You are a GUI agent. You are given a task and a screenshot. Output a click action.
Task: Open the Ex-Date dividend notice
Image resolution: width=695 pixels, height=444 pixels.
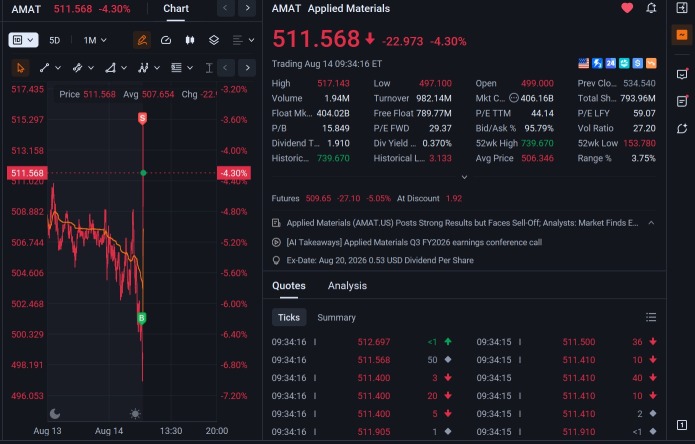(x=380, y=261)
